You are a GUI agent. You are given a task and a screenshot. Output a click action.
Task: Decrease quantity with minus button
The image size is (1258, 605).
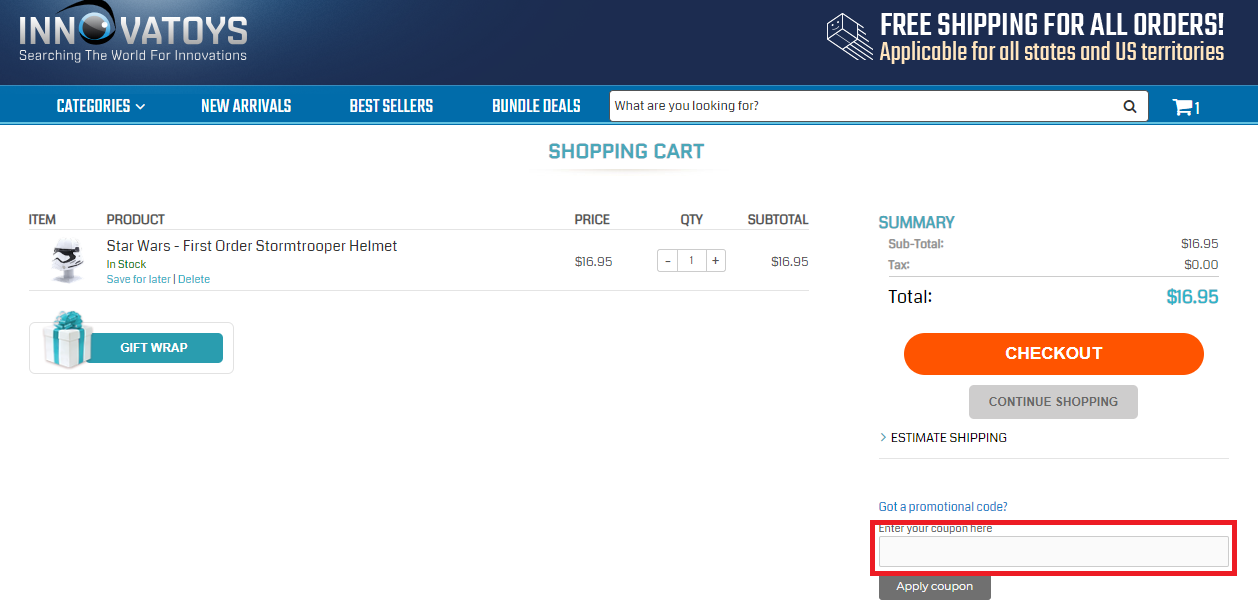tap(668, 261)
